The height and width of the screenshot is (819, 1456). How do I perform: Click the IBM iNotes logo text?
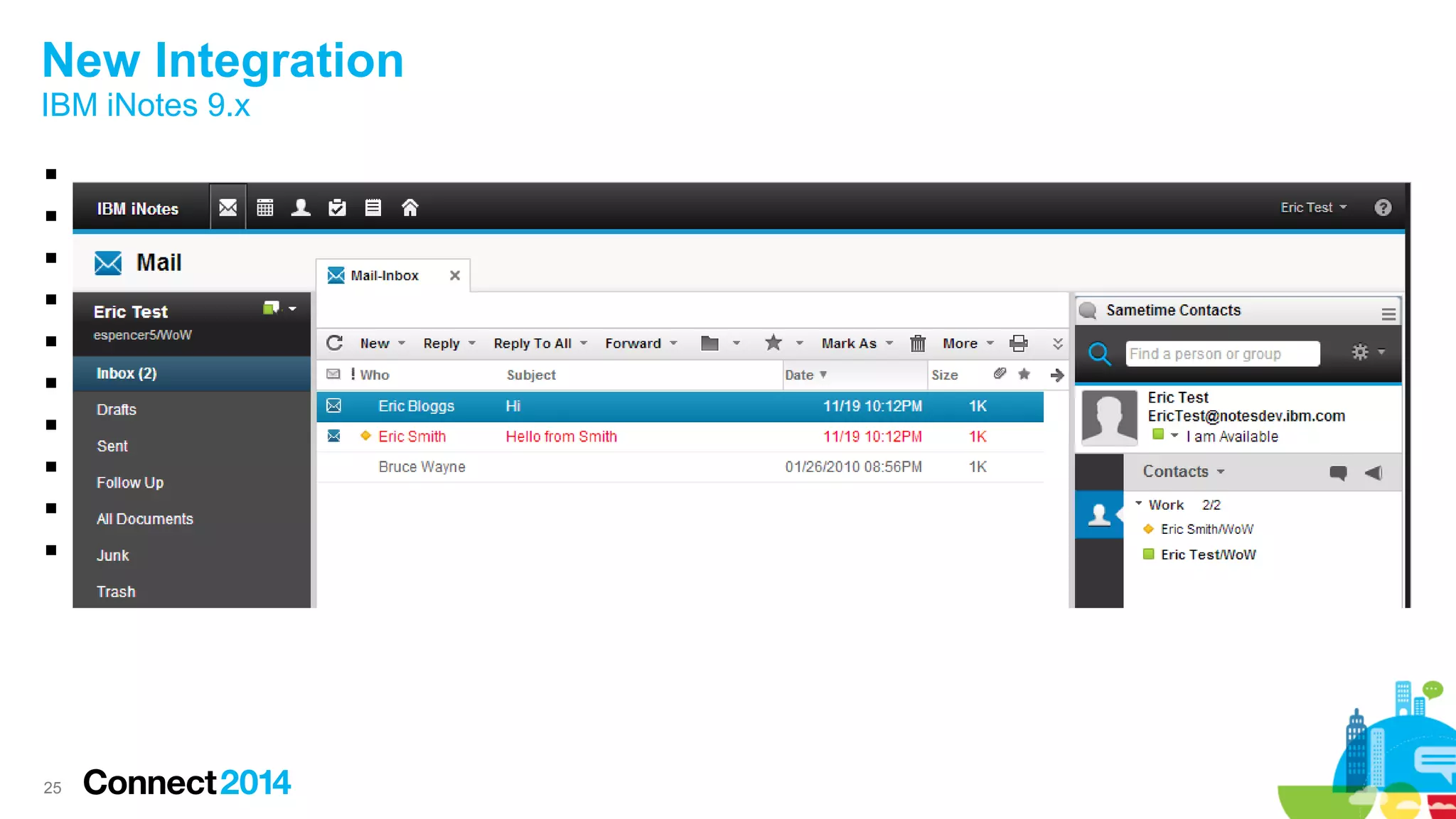click(138, 208)
